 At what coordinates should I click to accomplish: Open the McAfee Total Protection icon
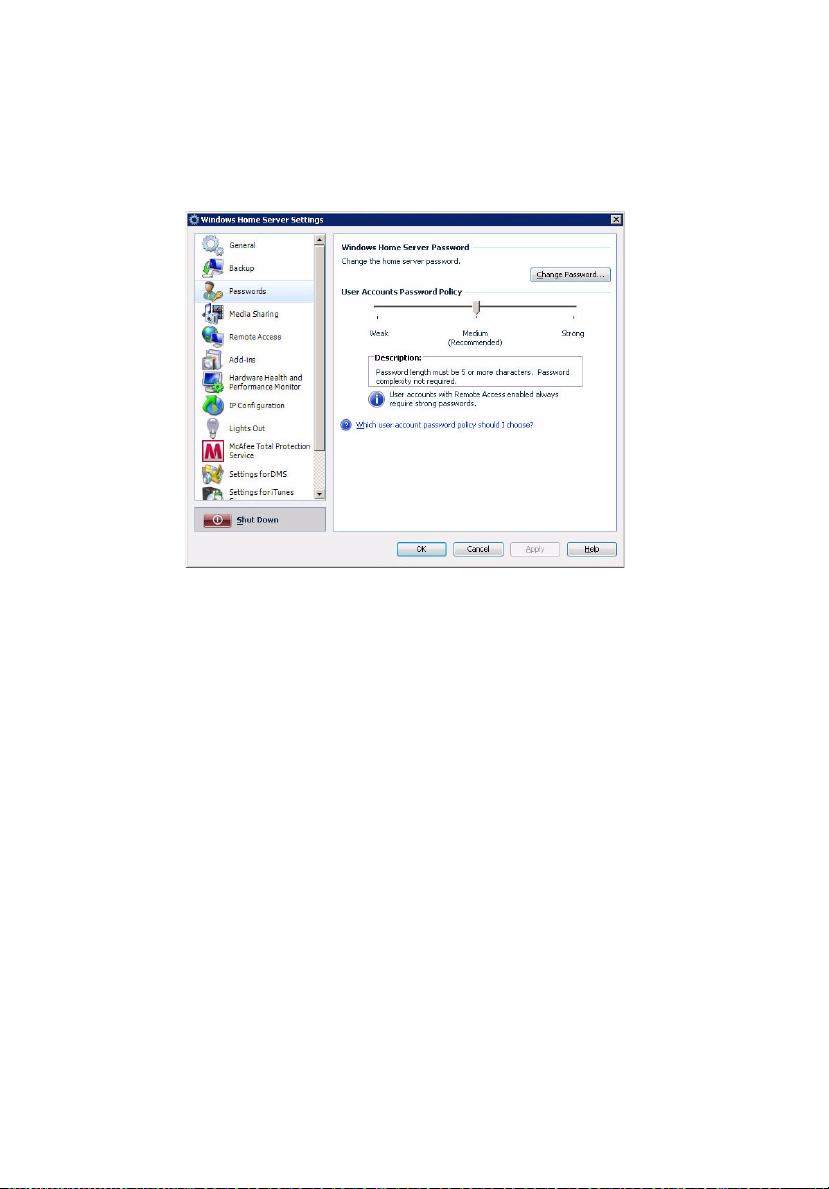(210, 451)
